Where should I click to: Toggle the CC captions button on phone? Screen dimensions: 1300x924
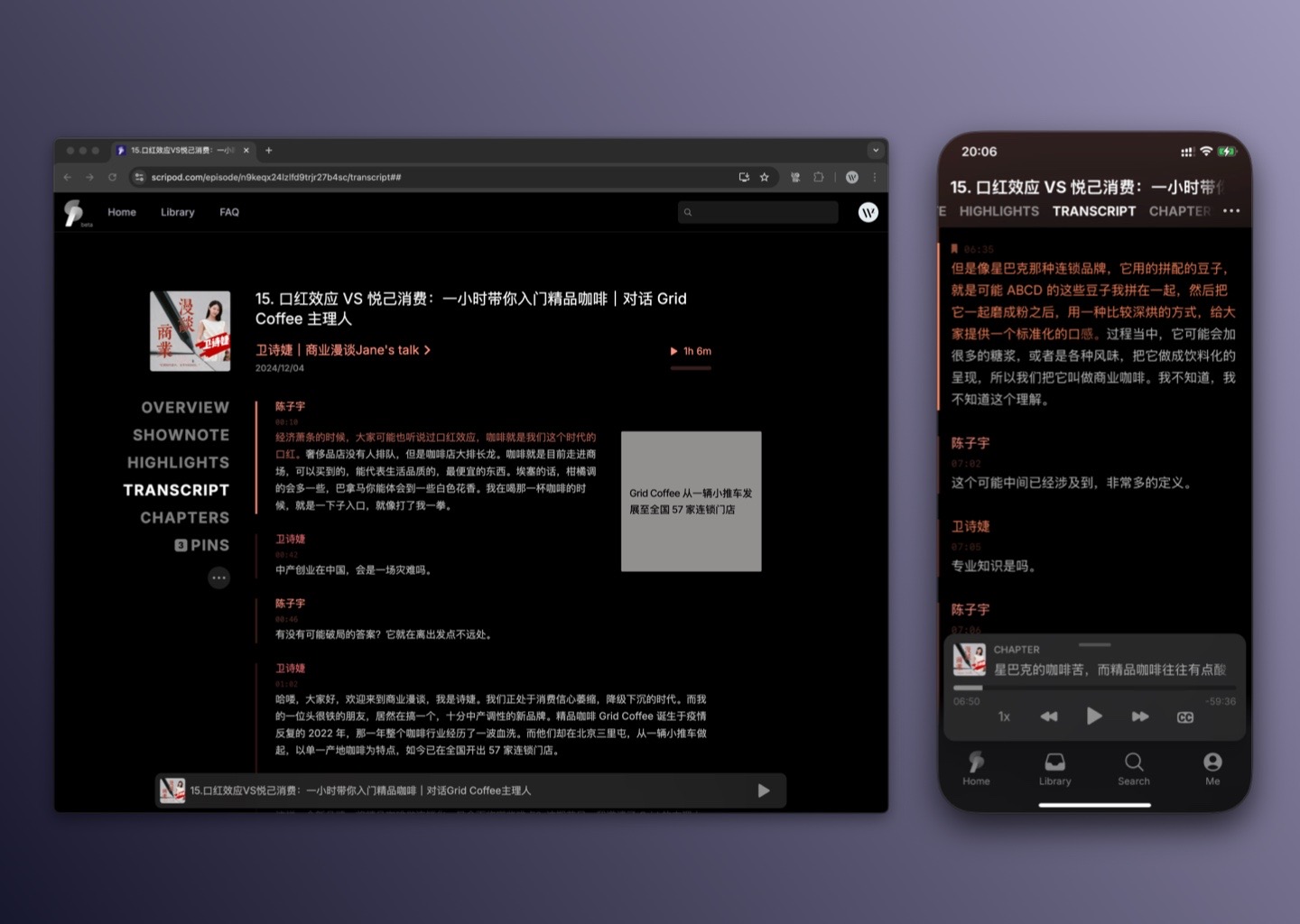(x=1185, y=717)
